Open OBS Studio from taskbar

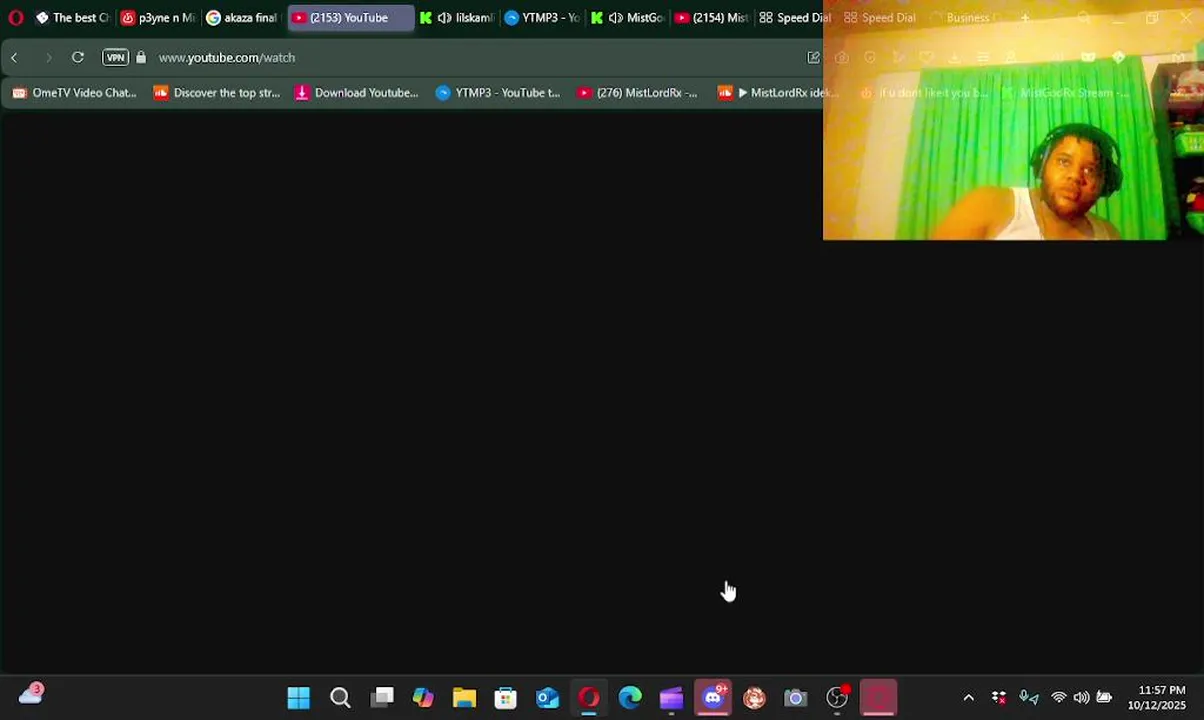pos(837,698)
